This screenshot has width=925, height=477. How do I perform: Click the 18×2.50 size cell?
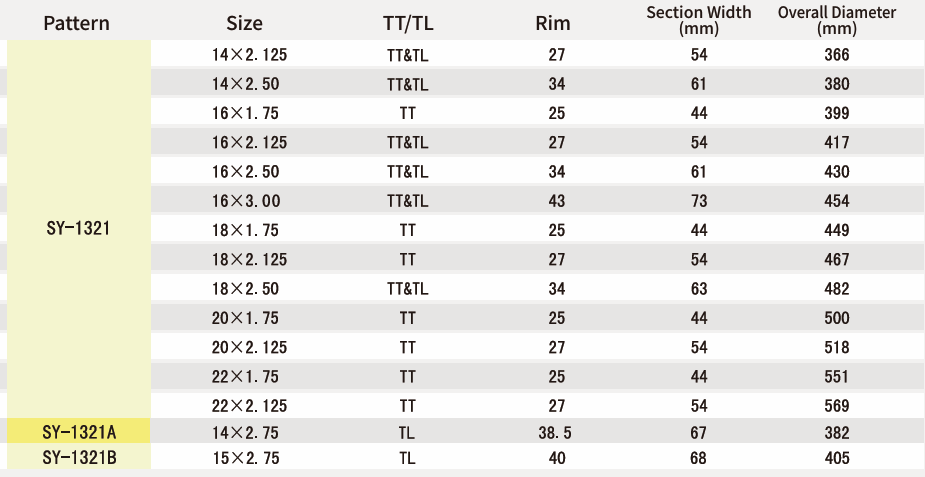coord(245,289)
